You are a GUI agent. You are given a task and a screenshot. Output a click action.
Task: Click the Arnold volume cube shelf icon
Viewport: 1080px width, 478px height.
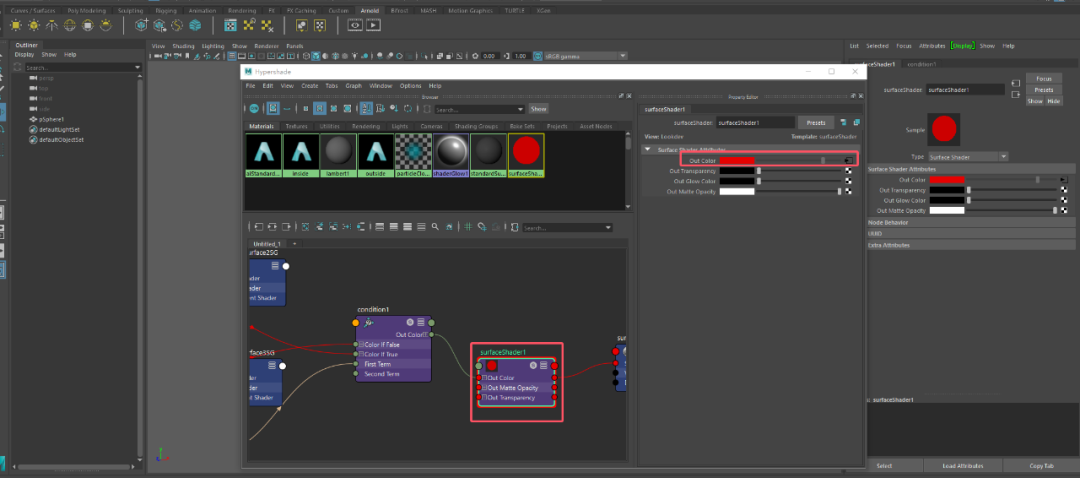[x=195, y=25]
